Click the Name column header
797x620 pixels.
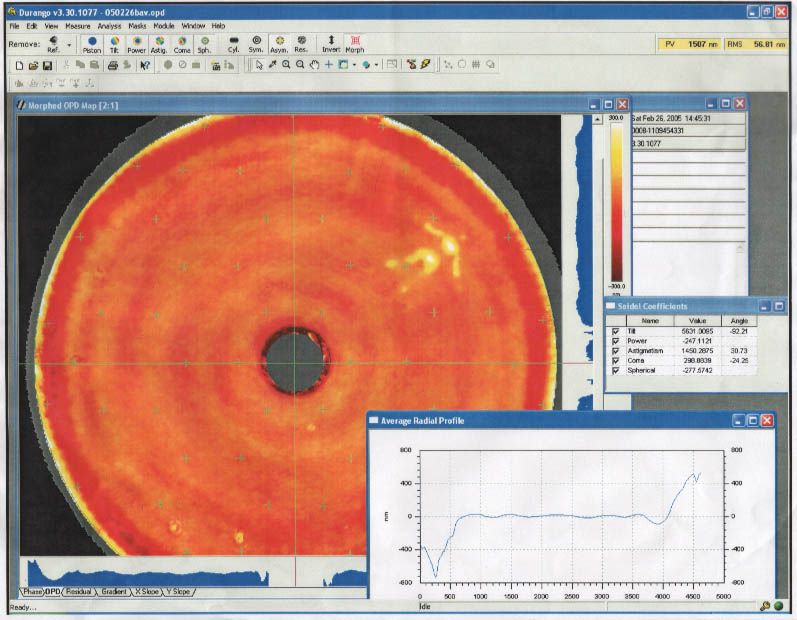pos(650,321)
